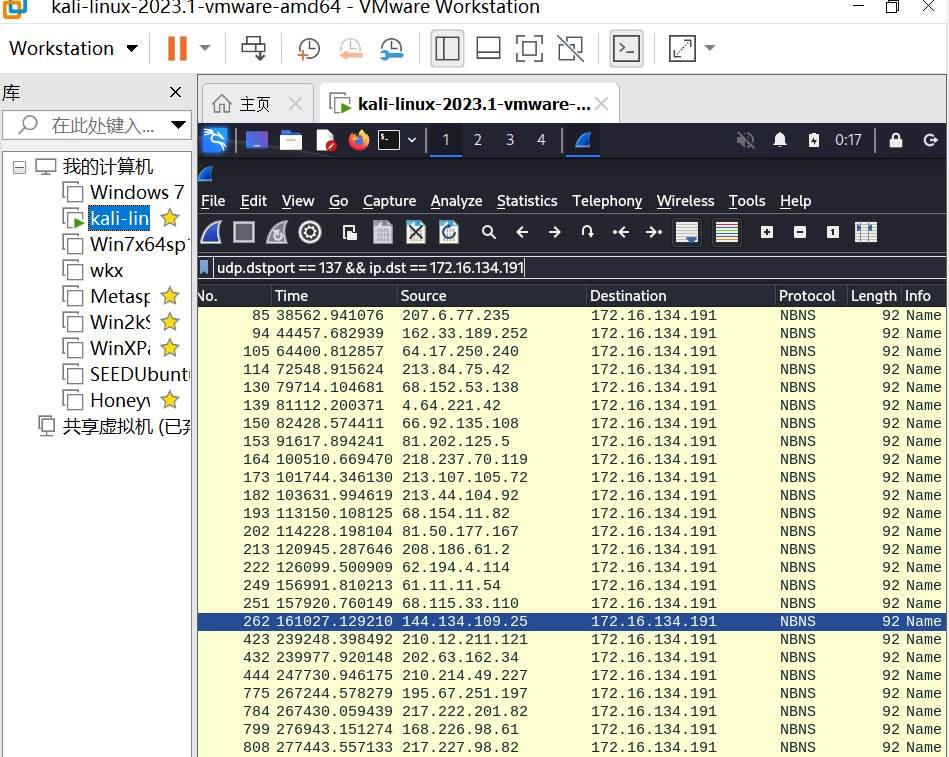This screenshot has width=949, height=757.
Task: Toggle VMware library sidebar view
Action: [x=447, y=48]
